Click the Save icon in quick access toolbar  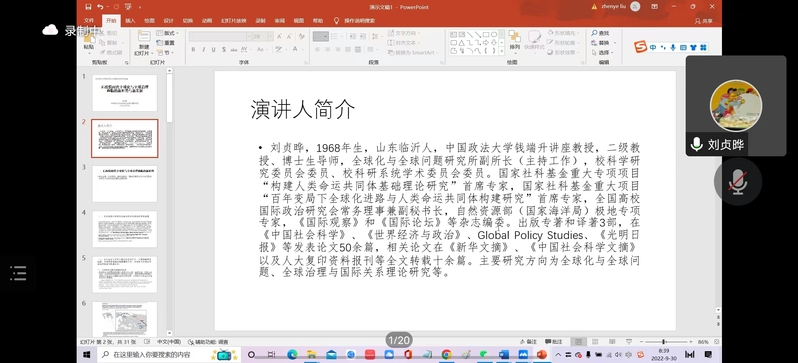[x=89, y=7]
